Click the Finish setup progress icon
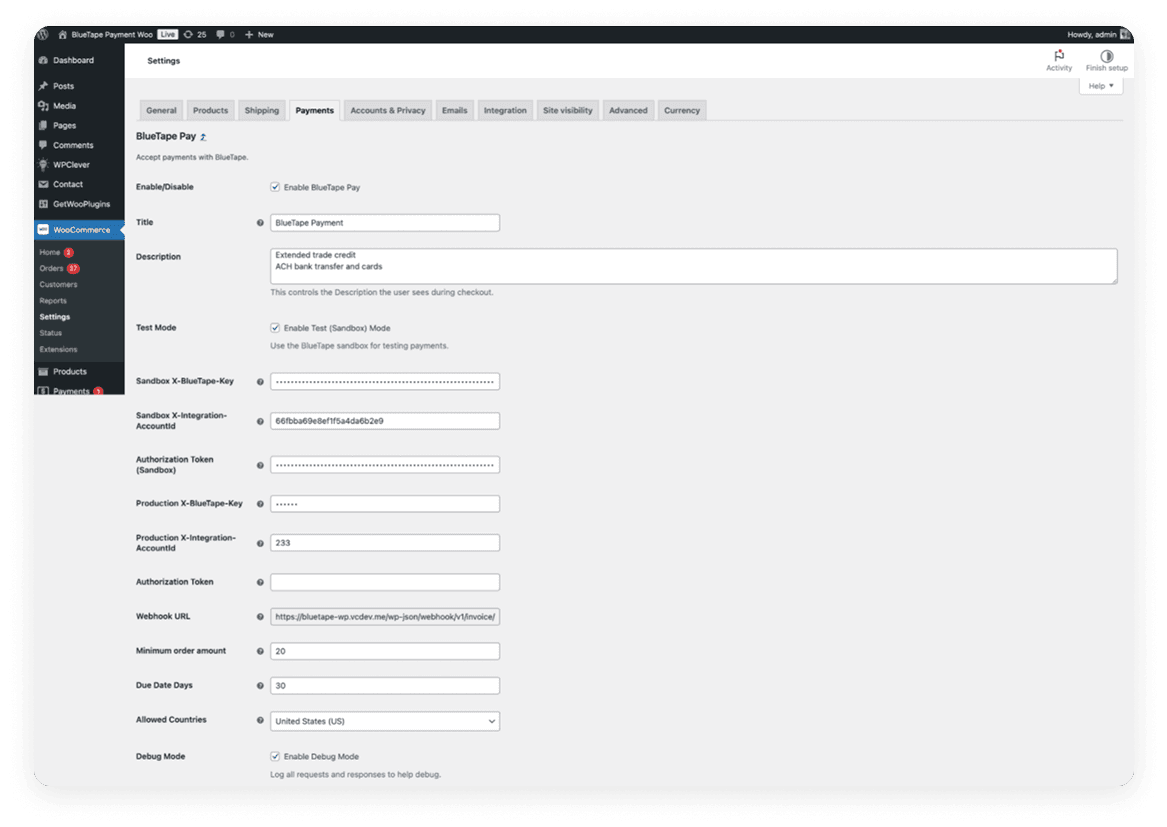Viewport: 1167px width, 827px height. 1107,56
